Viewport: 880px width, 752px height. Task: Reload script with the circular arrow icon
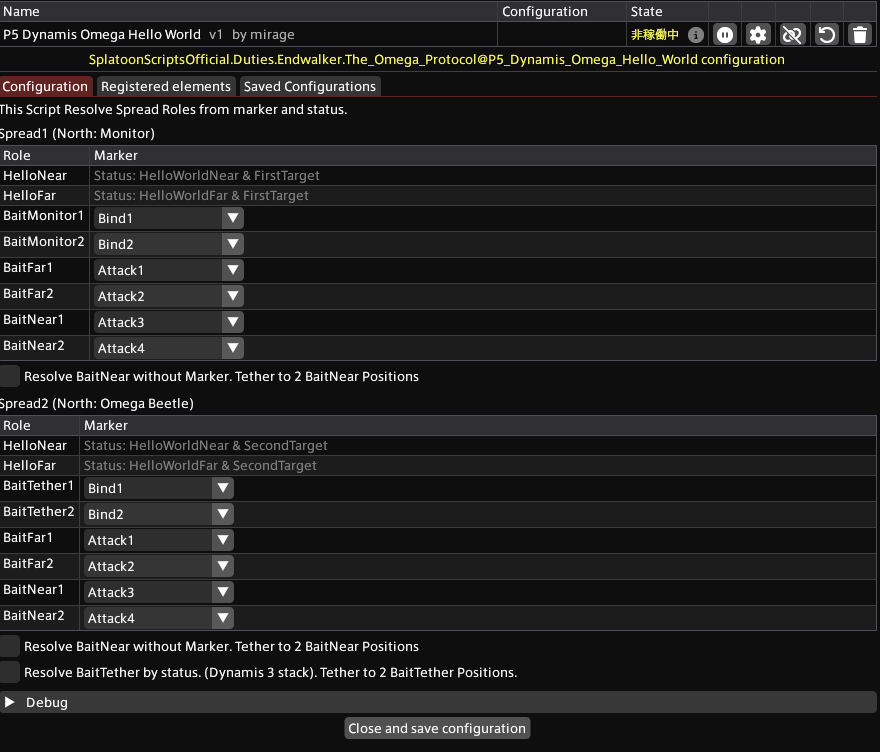coord(826,35)
